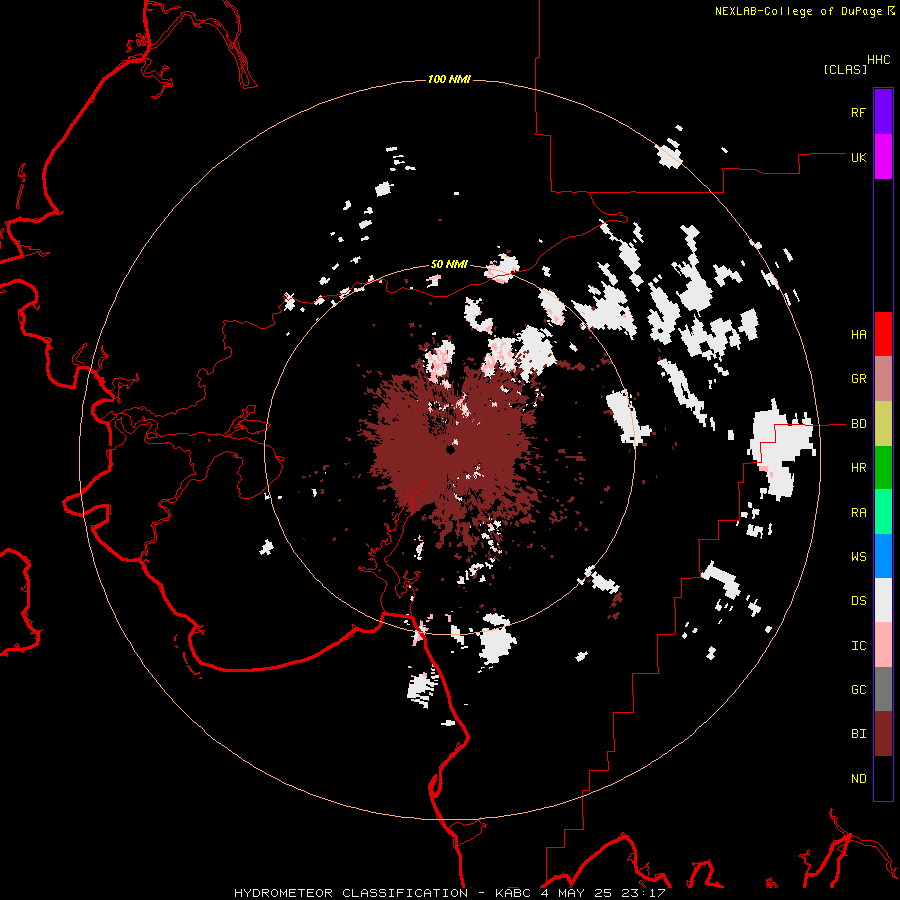Select the IC pink legend swatch
The image size is (900, 900).
[x=883, y=645]
